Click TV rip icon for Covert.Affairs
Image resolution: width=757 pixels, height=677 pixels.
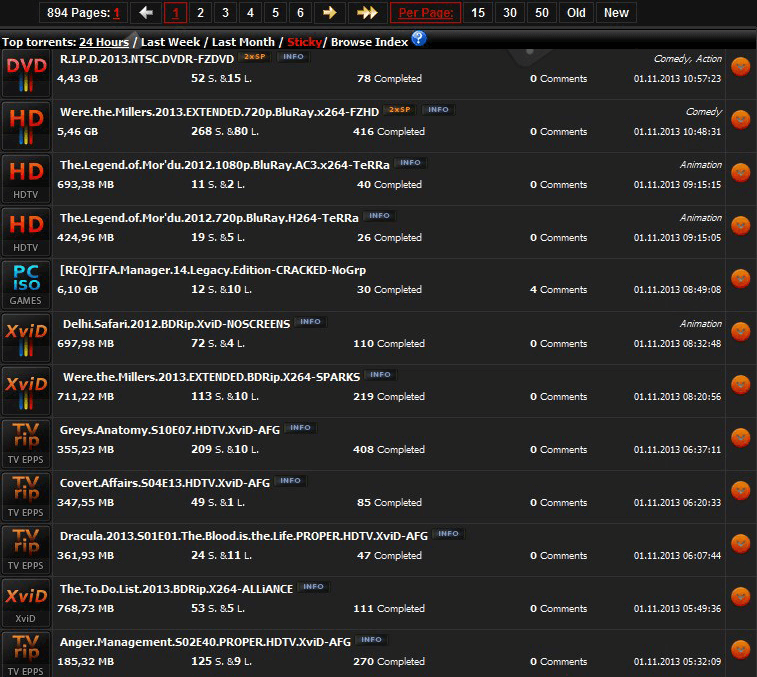pyautogui.click(x=26, y=497)
